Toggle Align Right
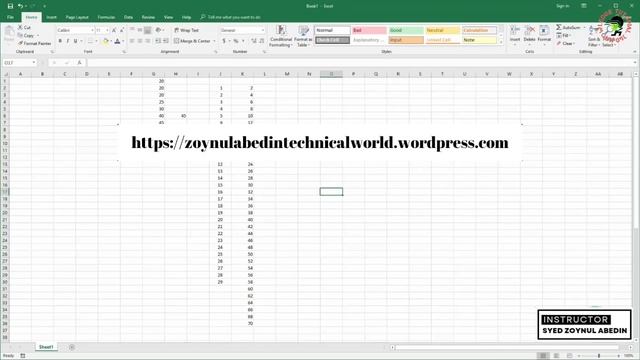 click(x=147, y=41)
